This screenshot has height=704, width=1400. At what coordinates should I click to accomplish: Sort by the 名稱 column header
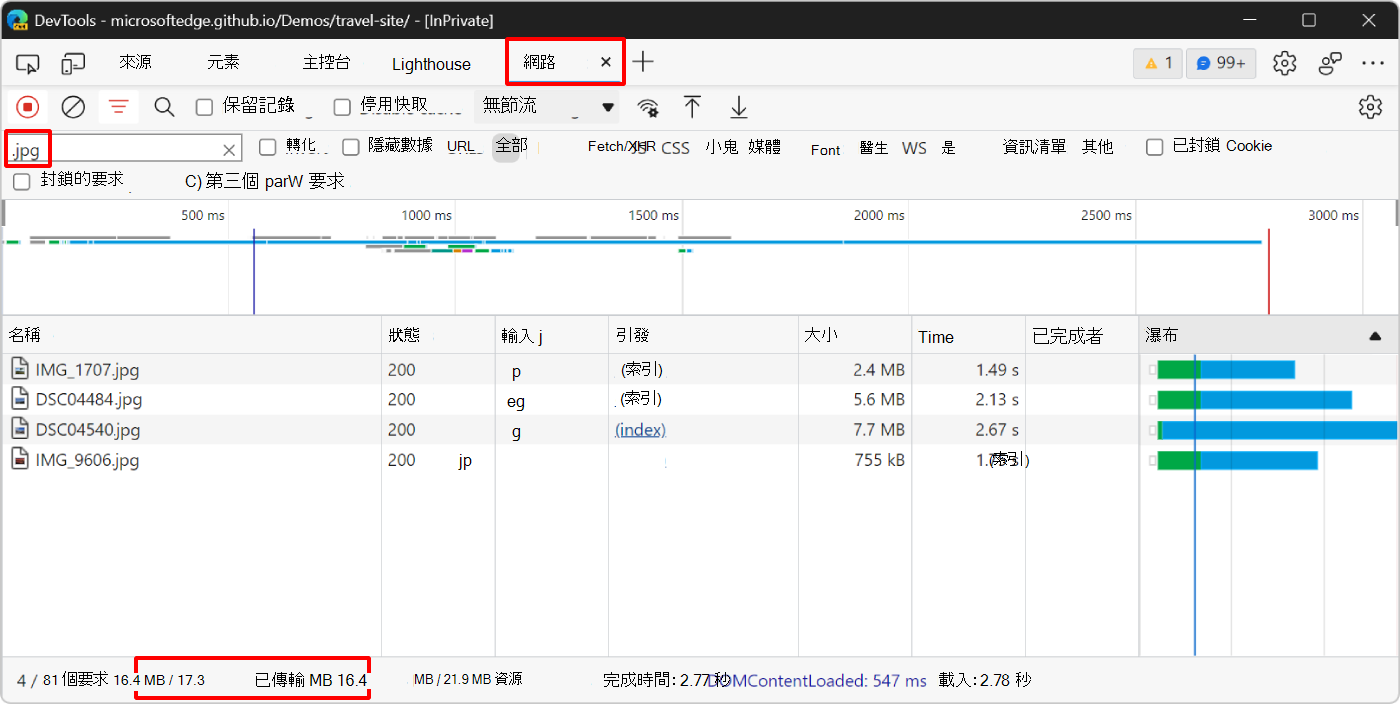coord(191,336)
